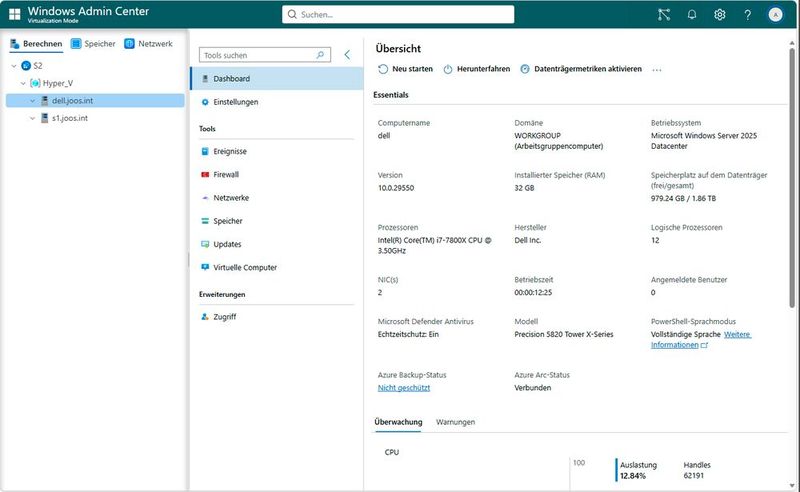The height and width of the screenshot is (492, 800).
Task: Collapse the S2 tree node chevron
Action: pyautogui.click(x=14, y=66)
